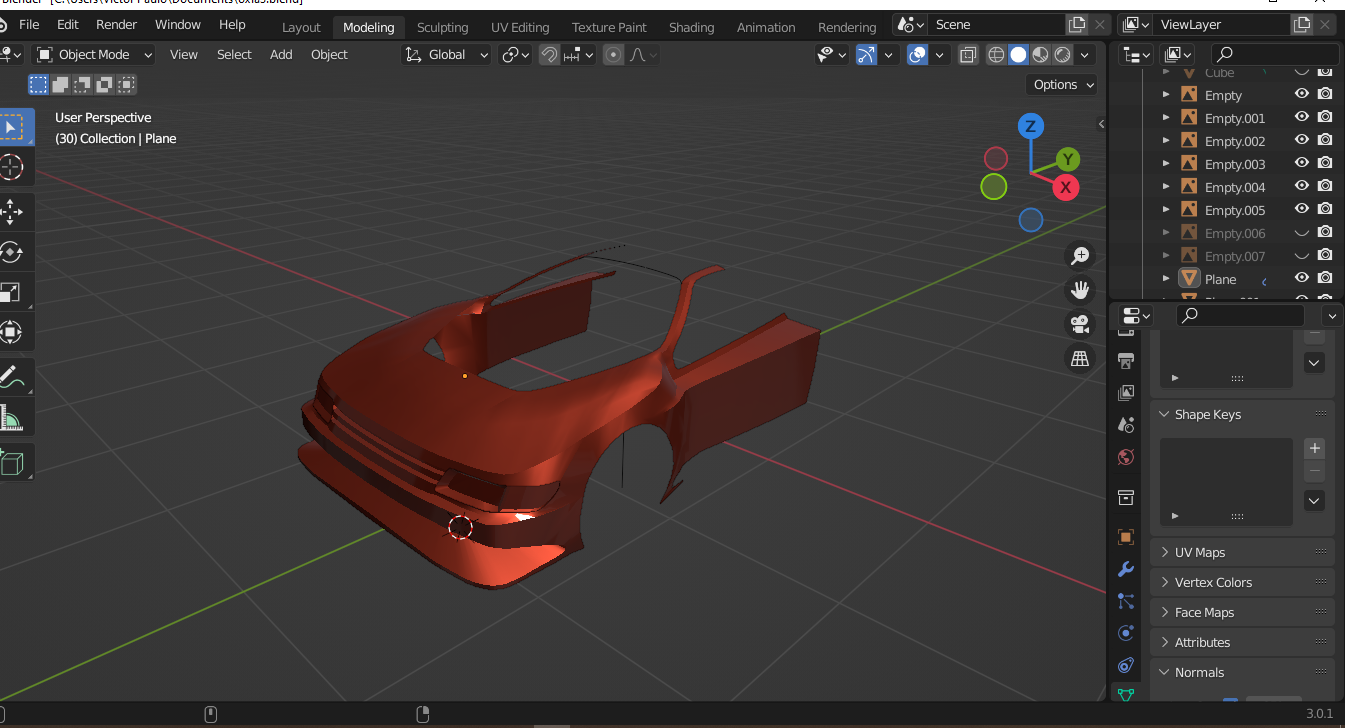
Task: Select the Measure tool
Action: [x=13, y=417]
